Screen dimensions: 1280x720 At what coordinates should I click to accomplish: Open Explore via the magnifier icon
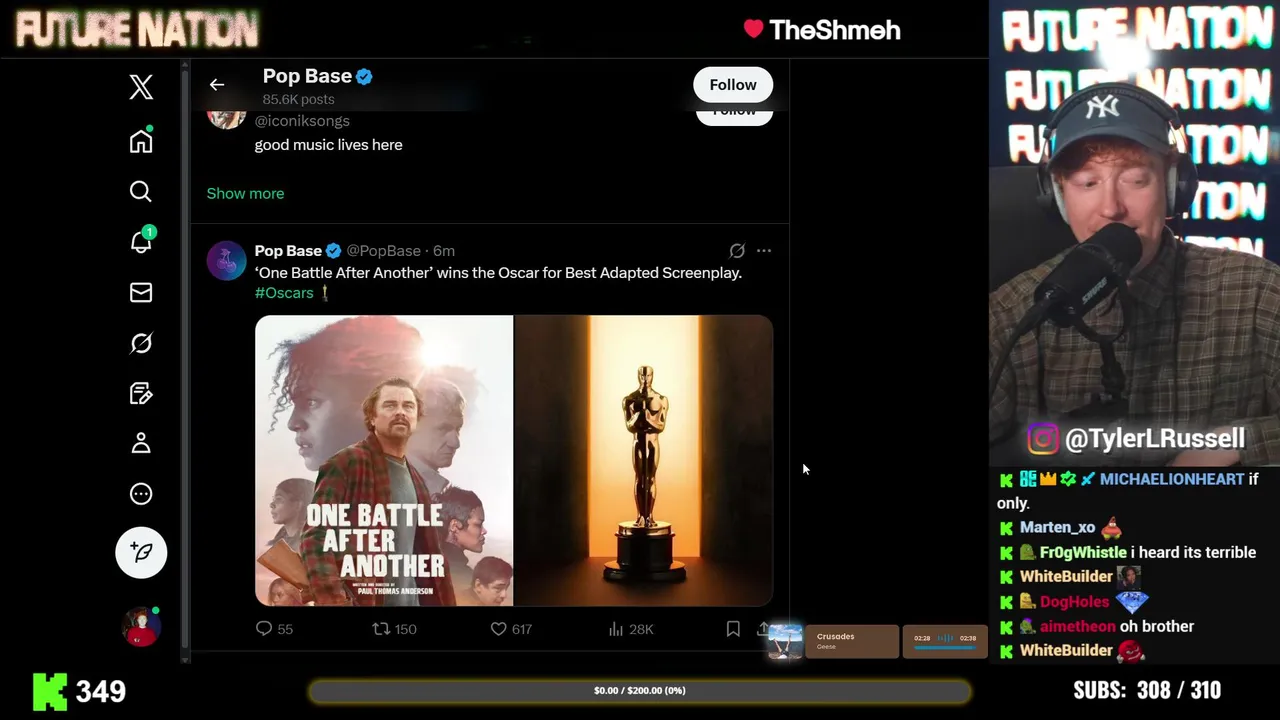tap(141, 191)
